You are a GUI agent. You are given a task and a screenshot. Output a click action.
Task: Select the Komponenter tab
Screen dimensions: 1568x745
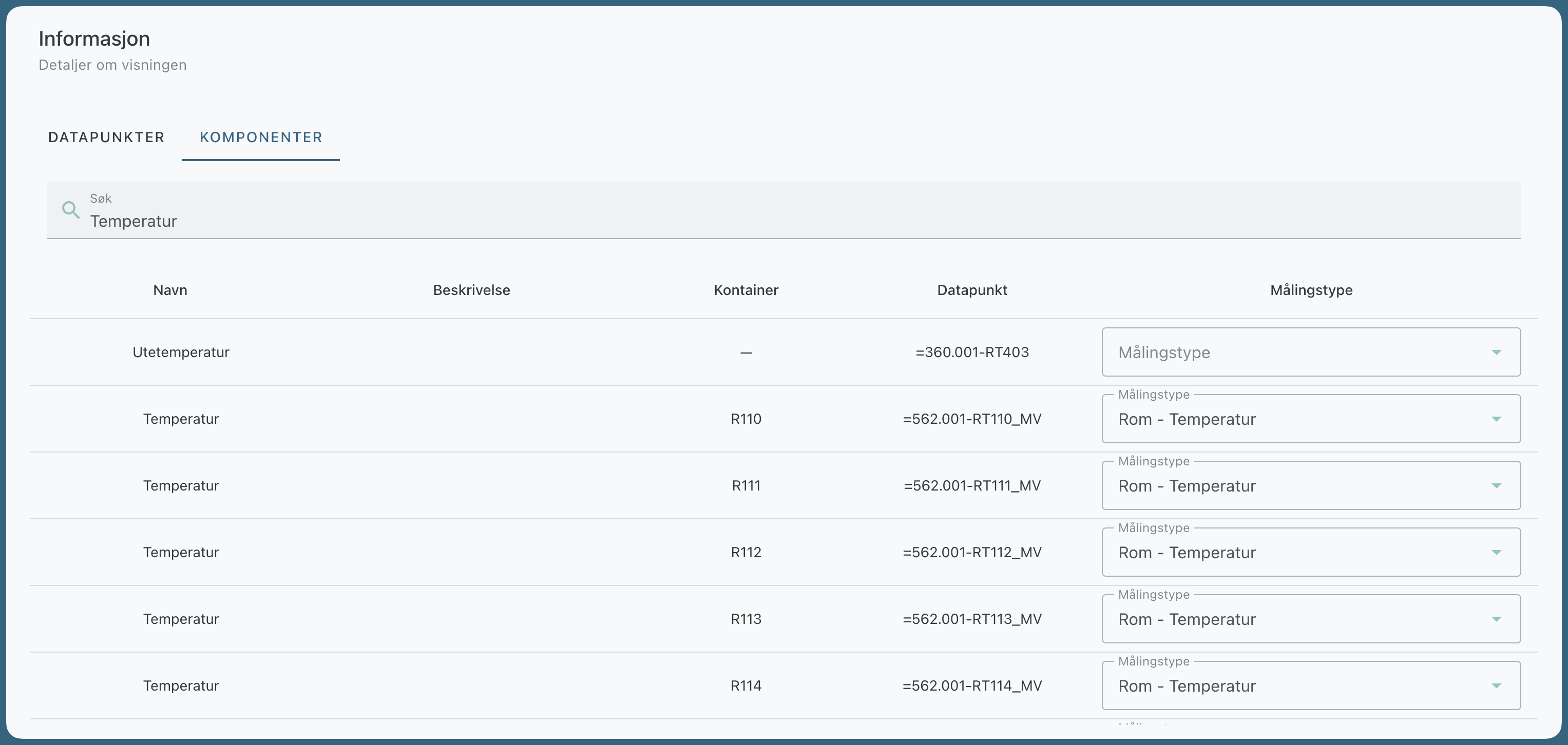(x=260, y=138)
